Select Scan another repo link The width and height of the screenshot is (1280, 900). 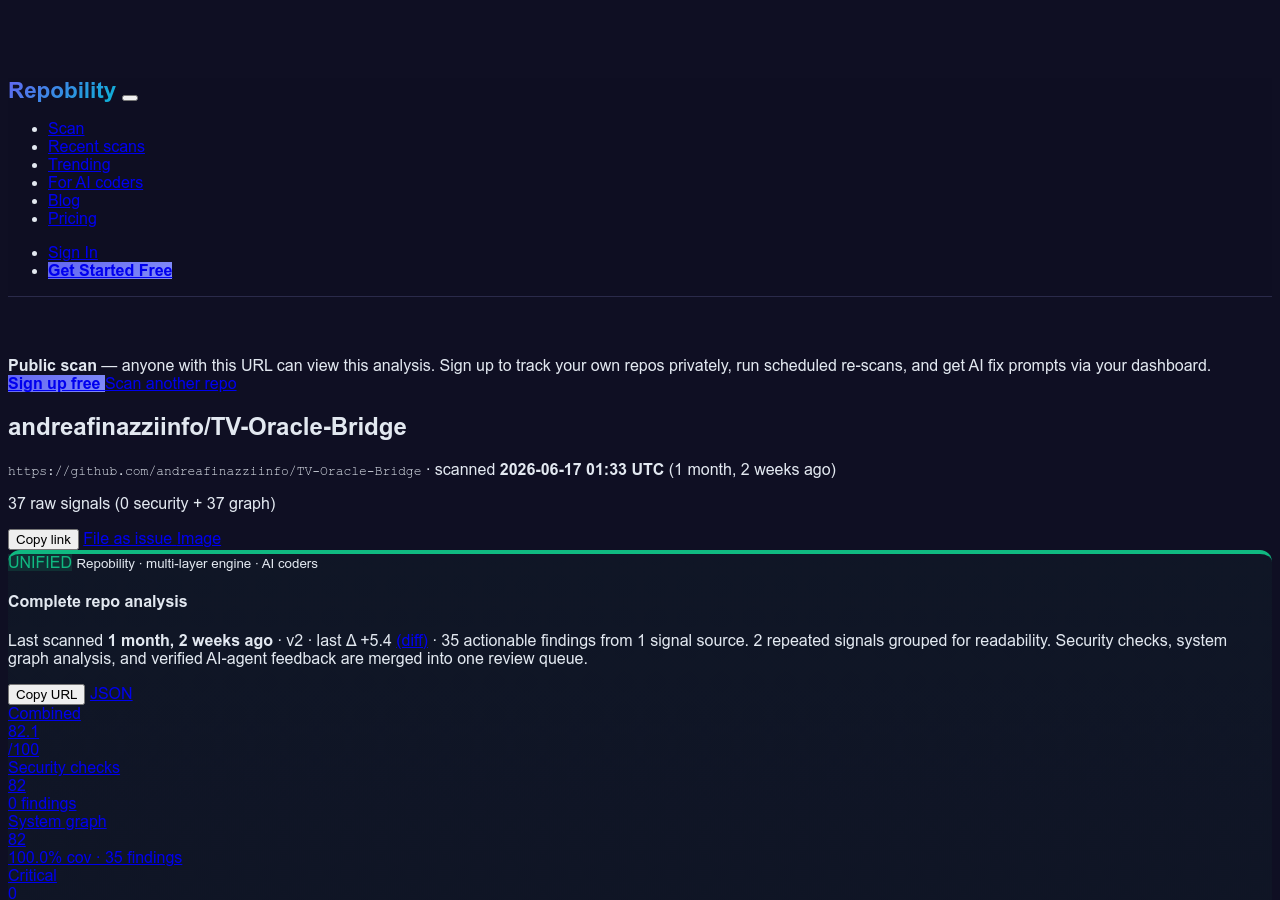171,383
